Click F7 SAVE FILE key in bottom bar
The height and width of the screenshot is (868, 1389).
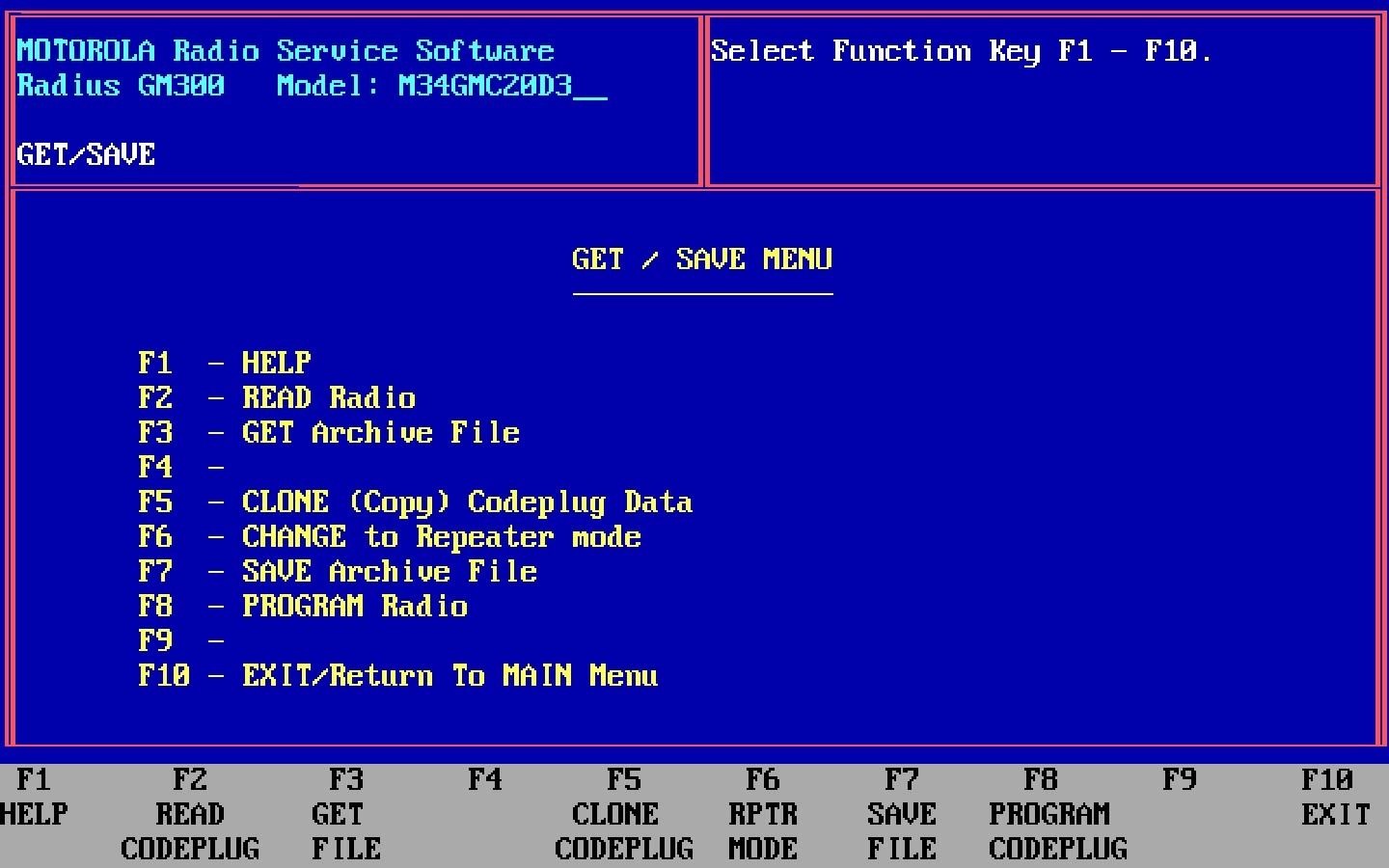point(902,814)
